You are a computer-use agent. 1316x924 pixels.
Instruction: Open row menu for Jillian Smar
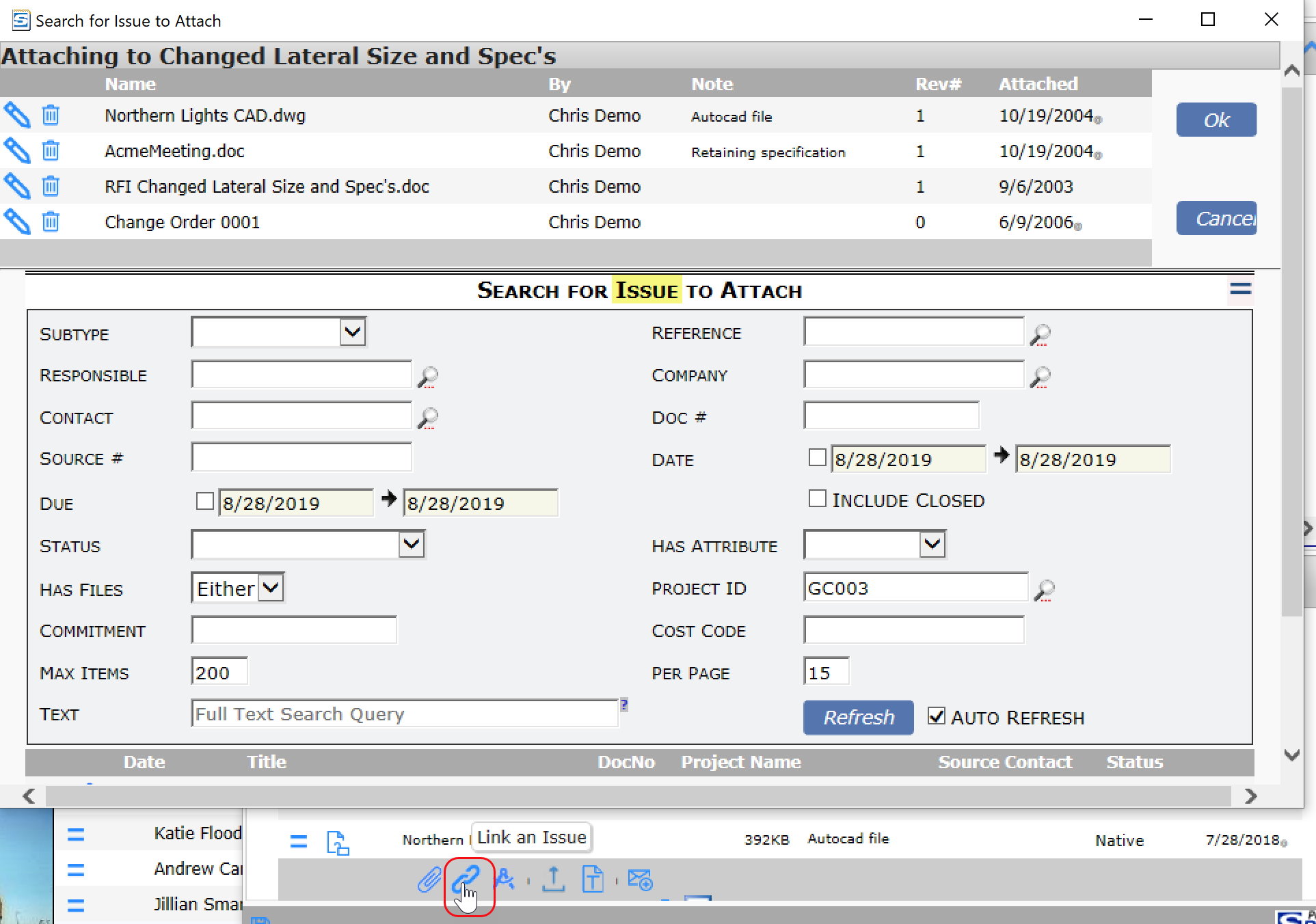pyautogui.click(x=76, y=906)
